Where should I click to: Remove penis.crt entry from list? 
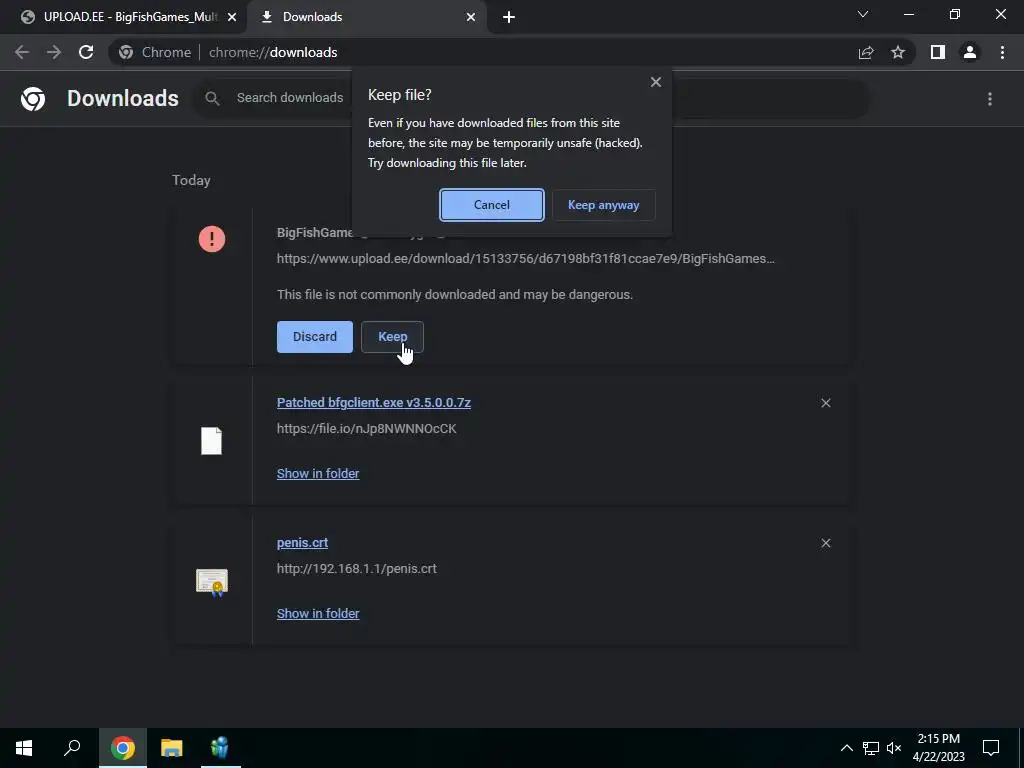click(825, 543)
